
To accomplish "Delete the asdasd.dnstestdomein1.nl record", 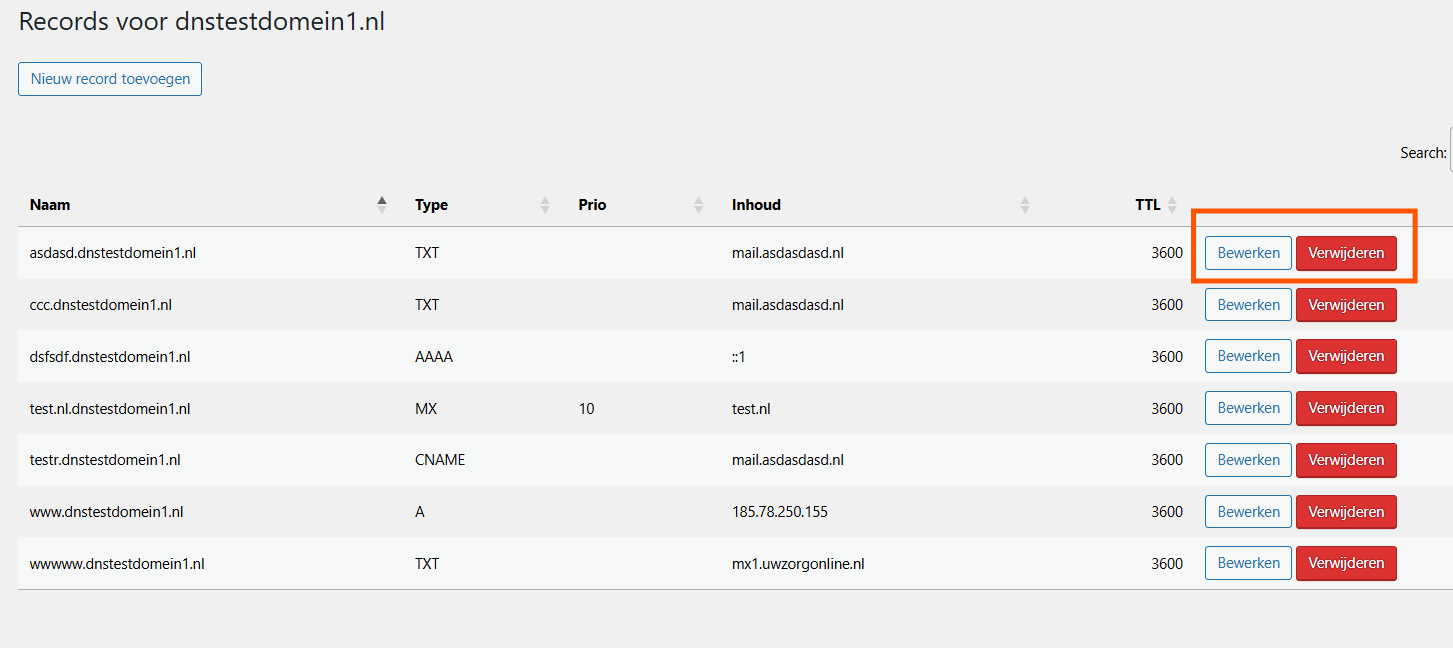I will 1346,253.
